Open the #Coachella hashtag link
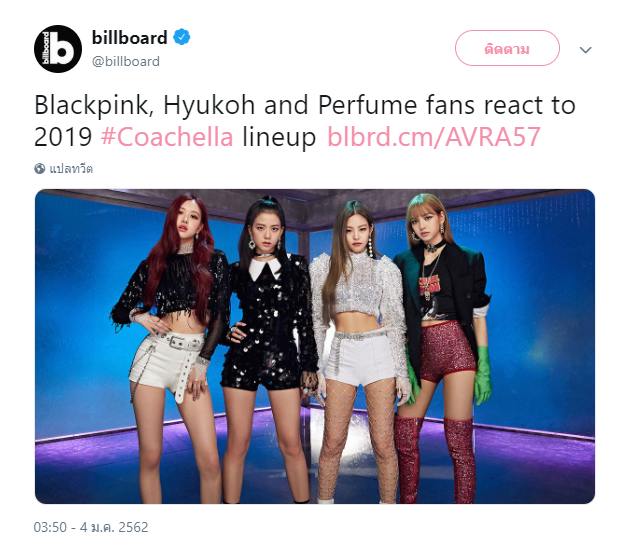 click(167, 137)
